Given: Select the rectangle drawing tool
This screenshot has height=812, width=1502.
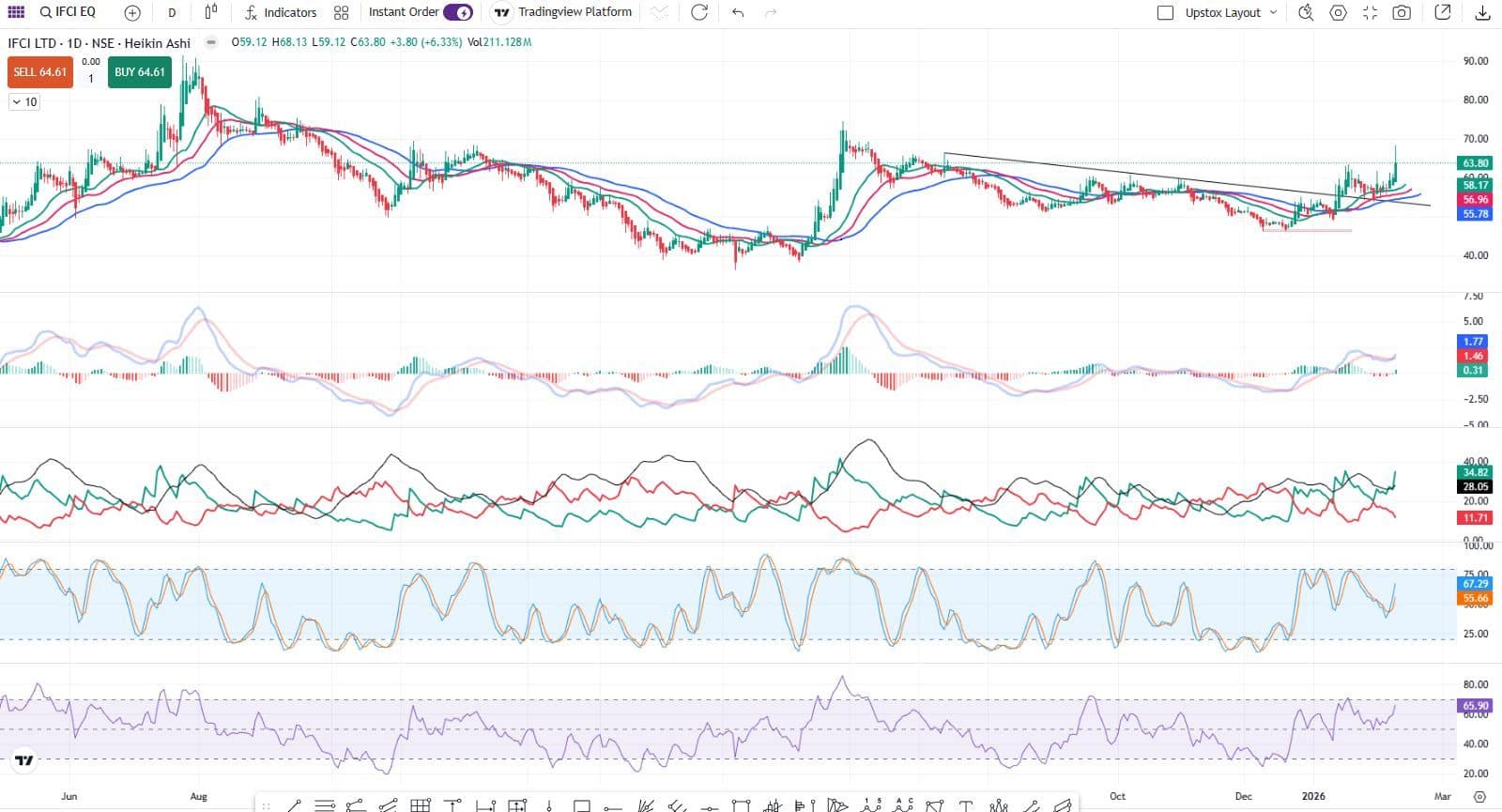Looking at the screenshot, I should pos(582,804).
